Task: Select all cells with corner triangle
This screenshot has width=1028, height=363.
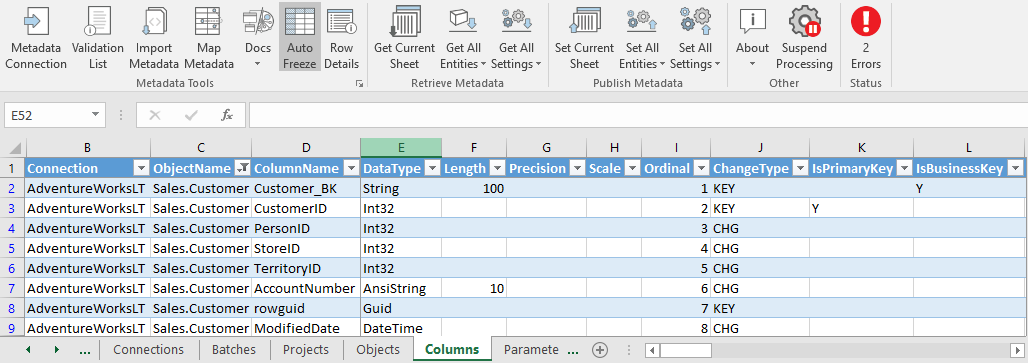Action: pos(15,148)
